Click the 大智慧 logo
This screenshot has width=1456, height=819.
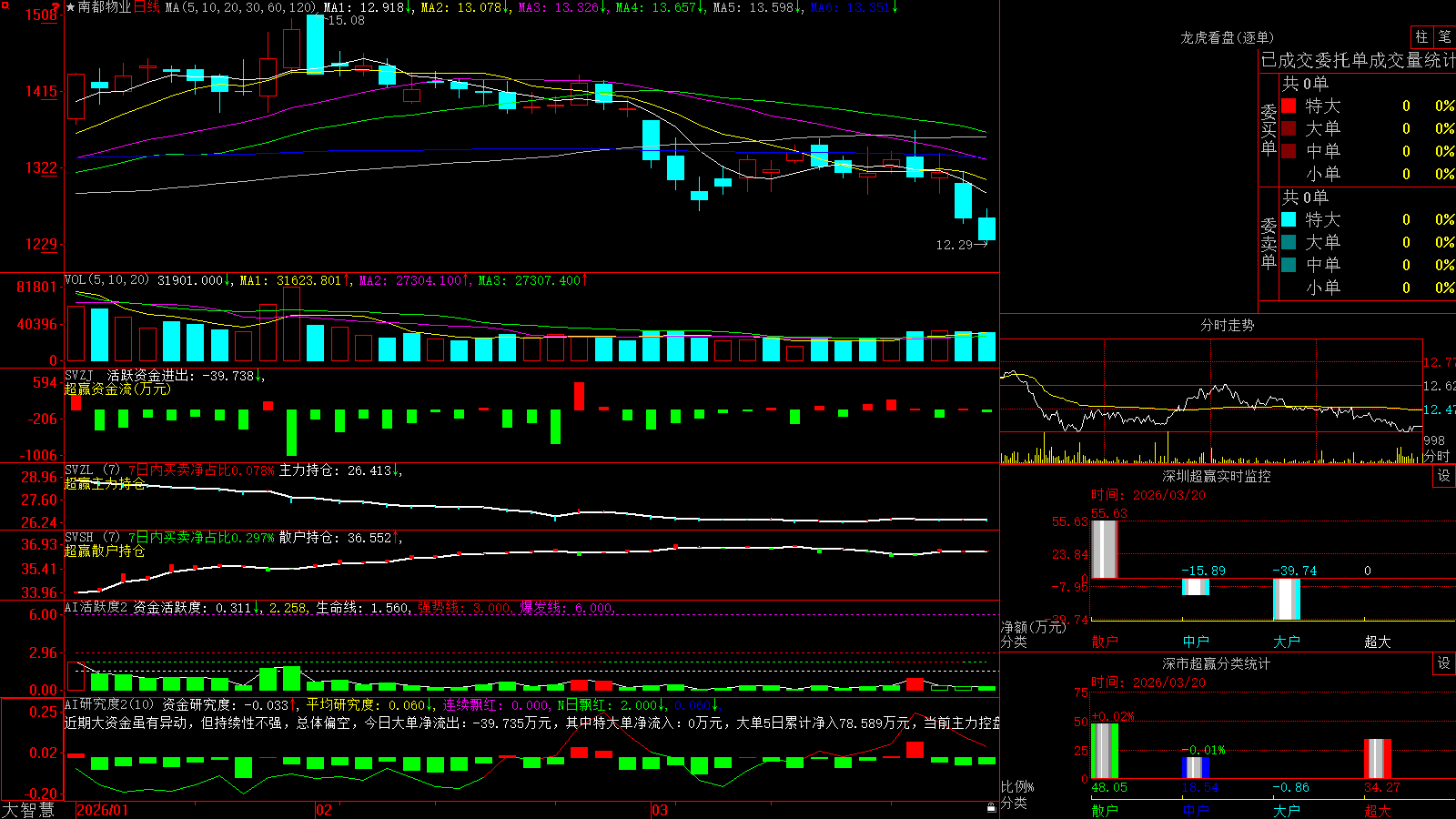(x=28, y=810)
